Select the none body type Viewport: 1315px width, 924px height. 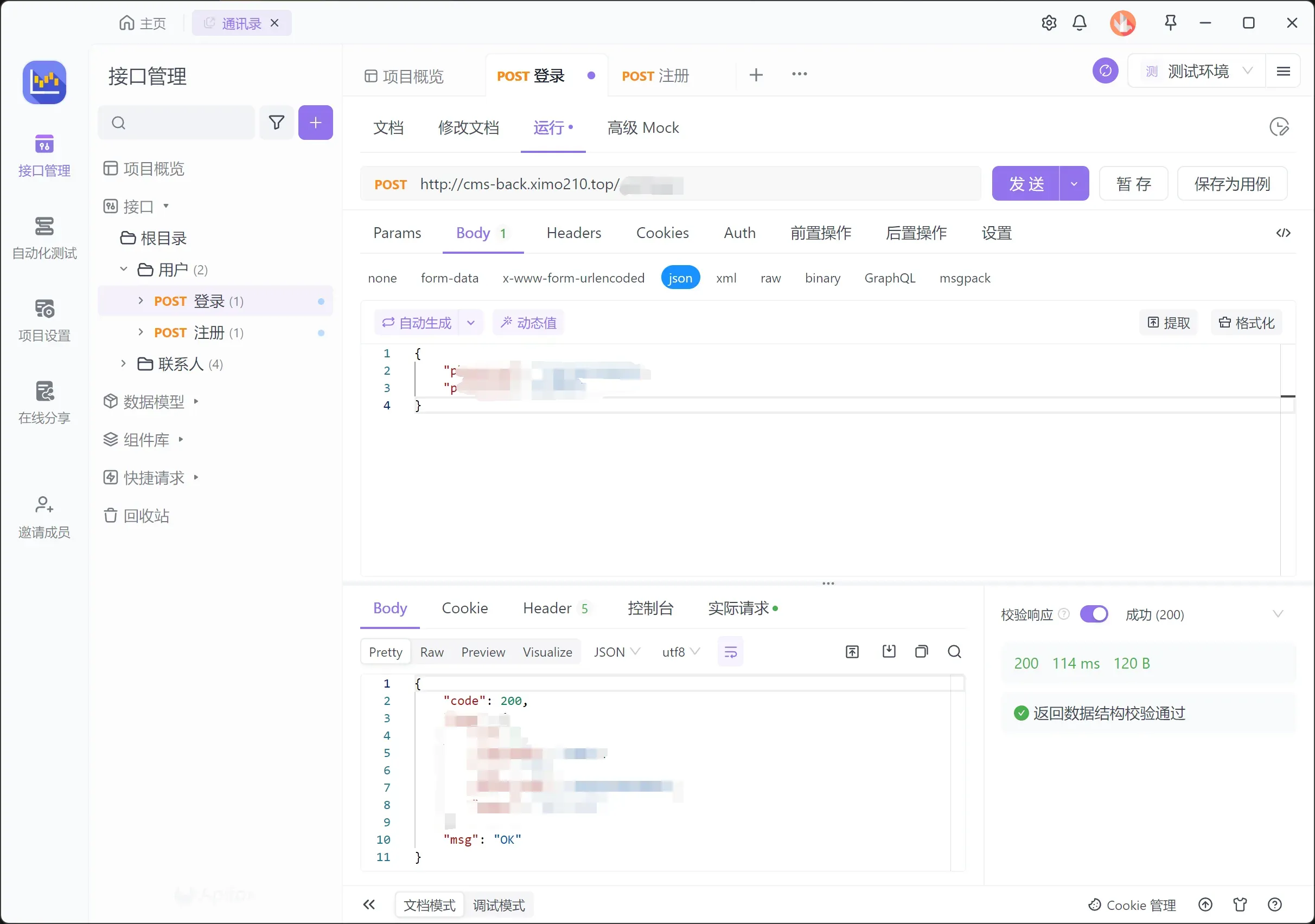(x=382, y=278)
